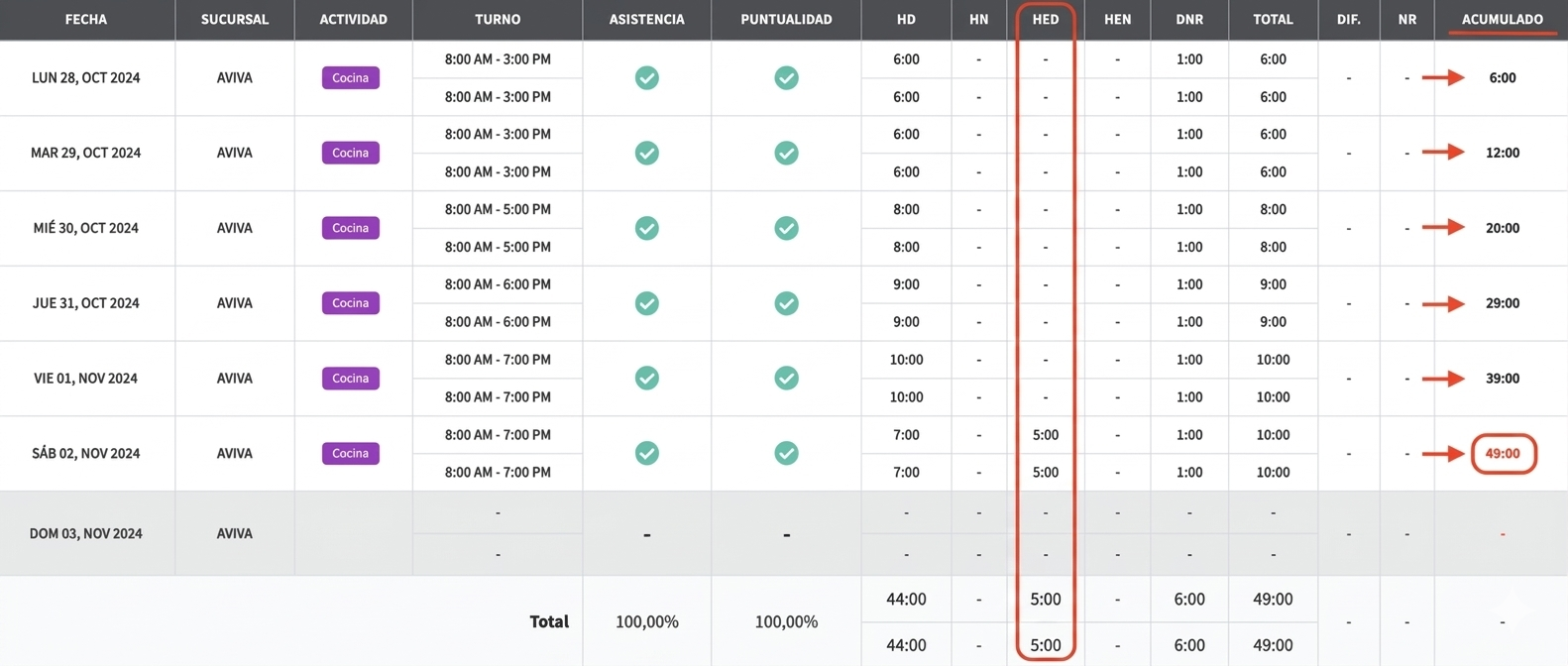Click the punctuality checkmark for MAR 29, OCT 2024
The width and height of the screenshot is (1568, 666).
786,153
